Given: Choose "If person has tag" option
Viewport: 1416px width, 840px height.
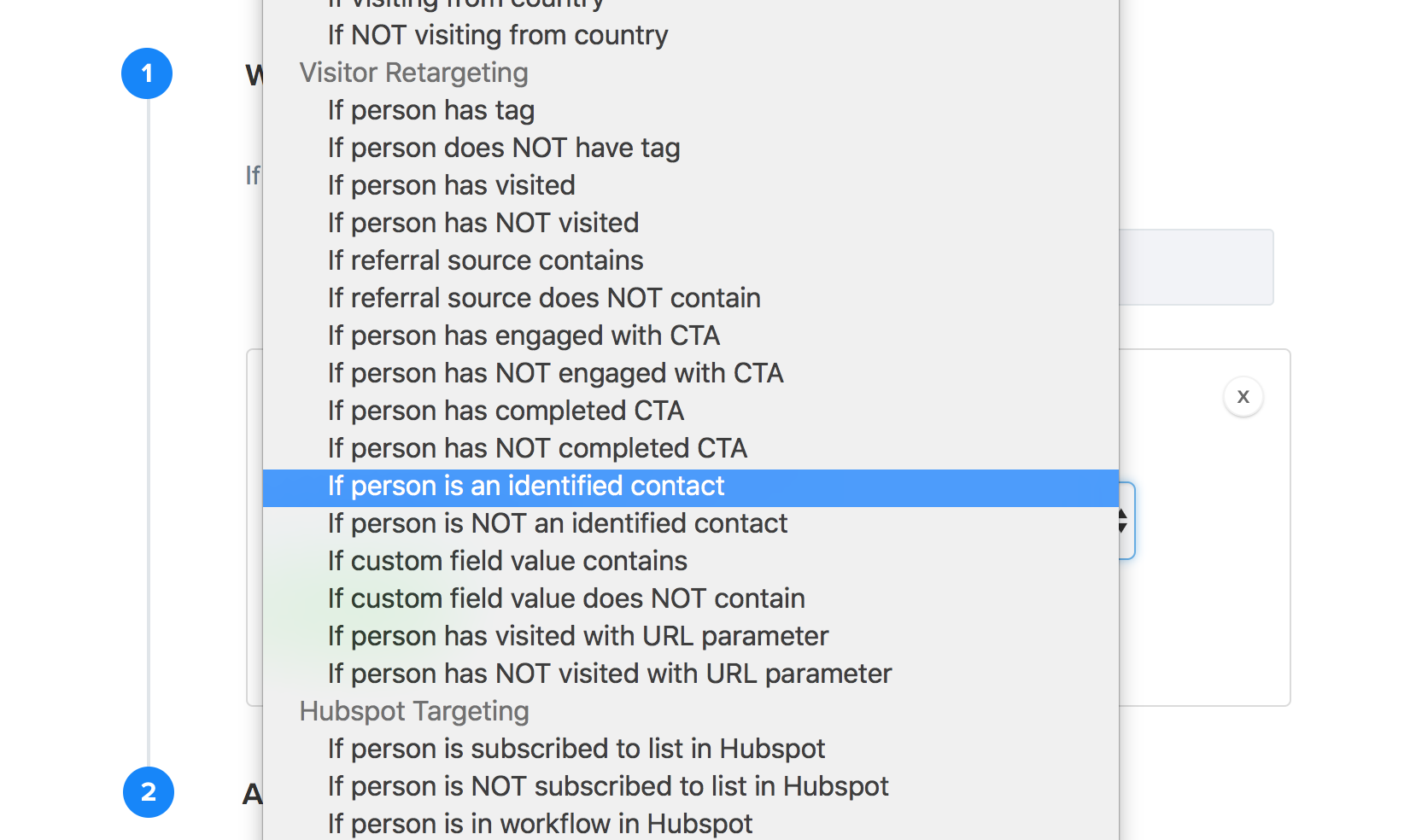Looking at the screenshot, I should 430,110.
